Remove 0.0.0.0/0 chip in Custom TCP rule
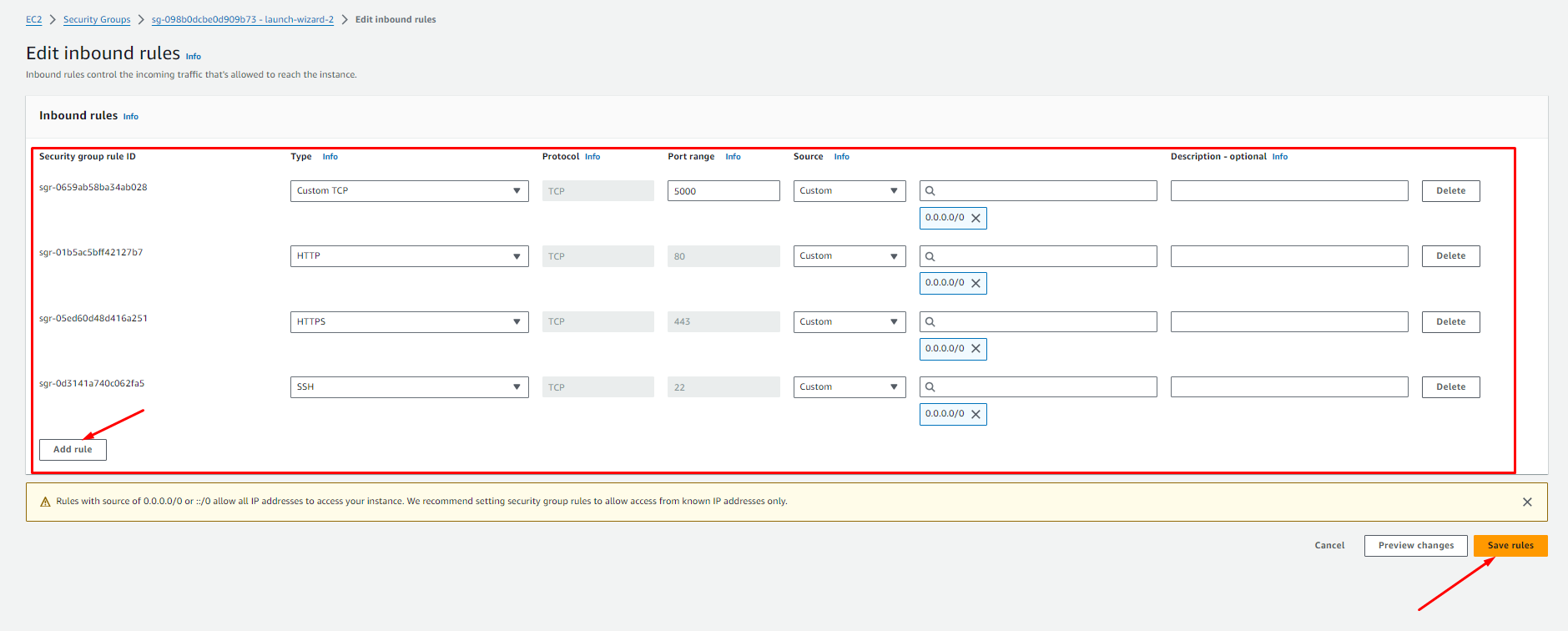Viewport: 1568px width, 631px height. pos(976,218)
